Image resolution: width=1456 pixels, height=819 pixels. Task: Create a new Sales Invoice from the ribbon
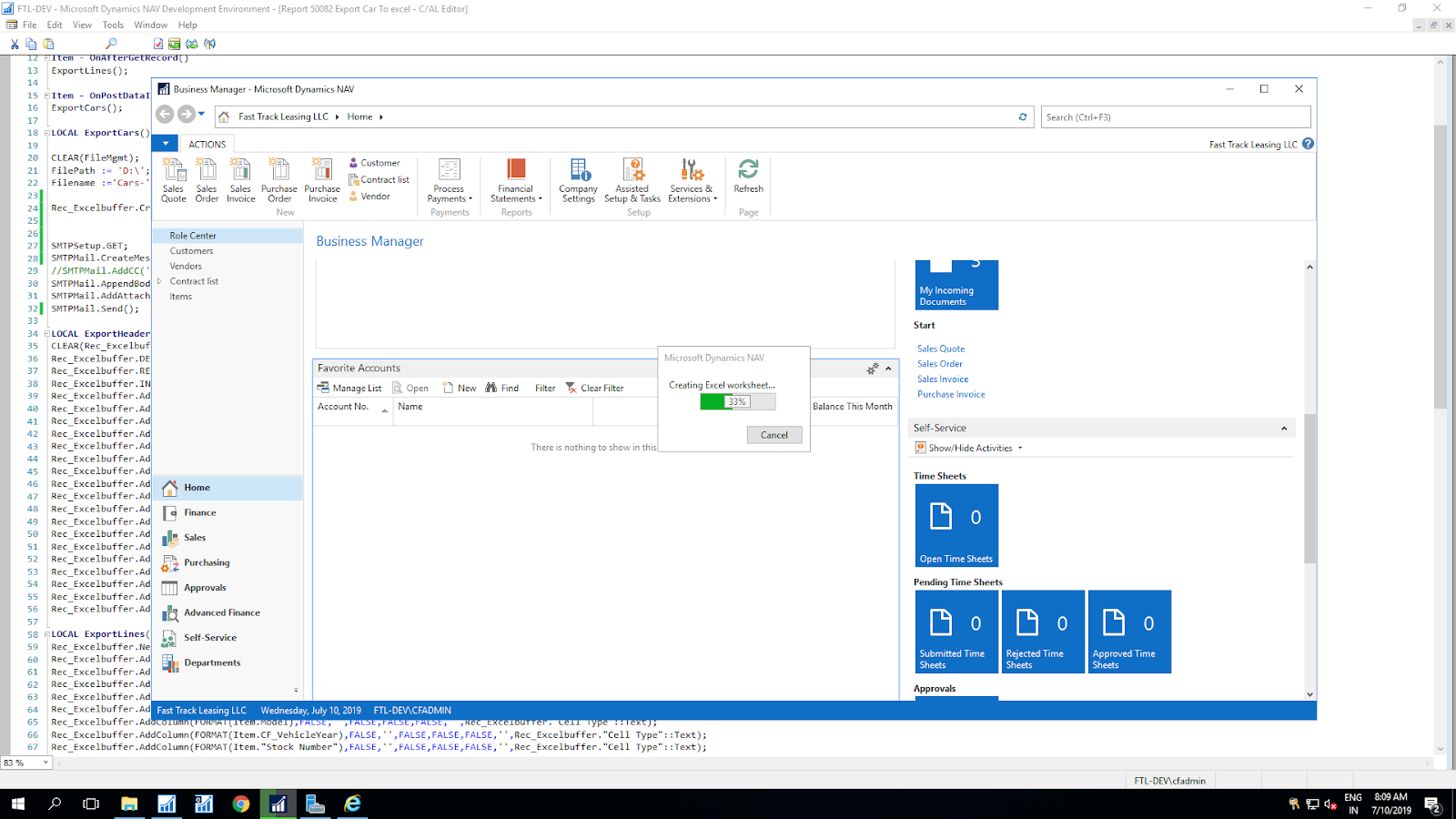click(240, 180)
